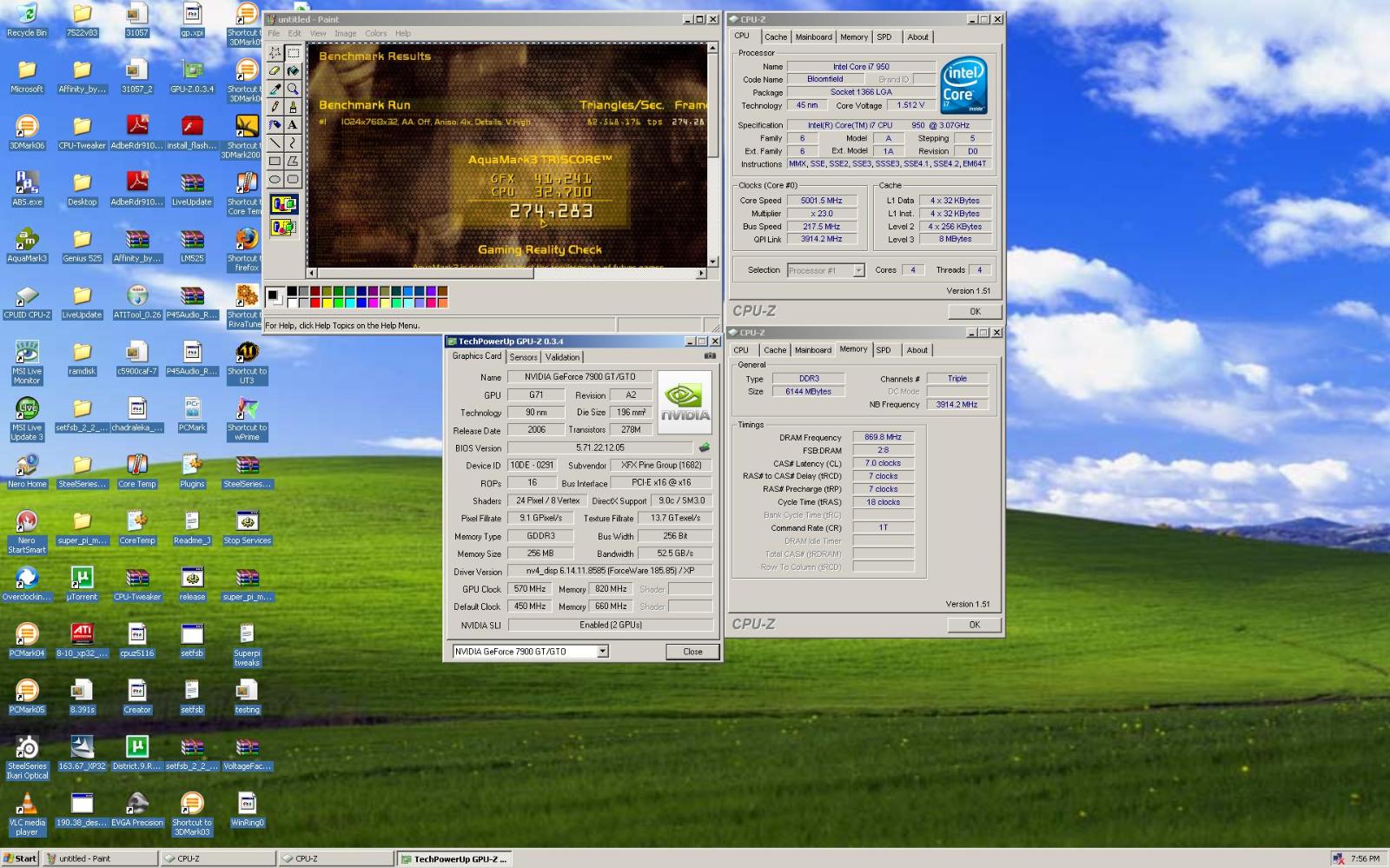Click the GPU Clock value 570 MHz
Screen dimensions: 1390x868
[529, 589]
